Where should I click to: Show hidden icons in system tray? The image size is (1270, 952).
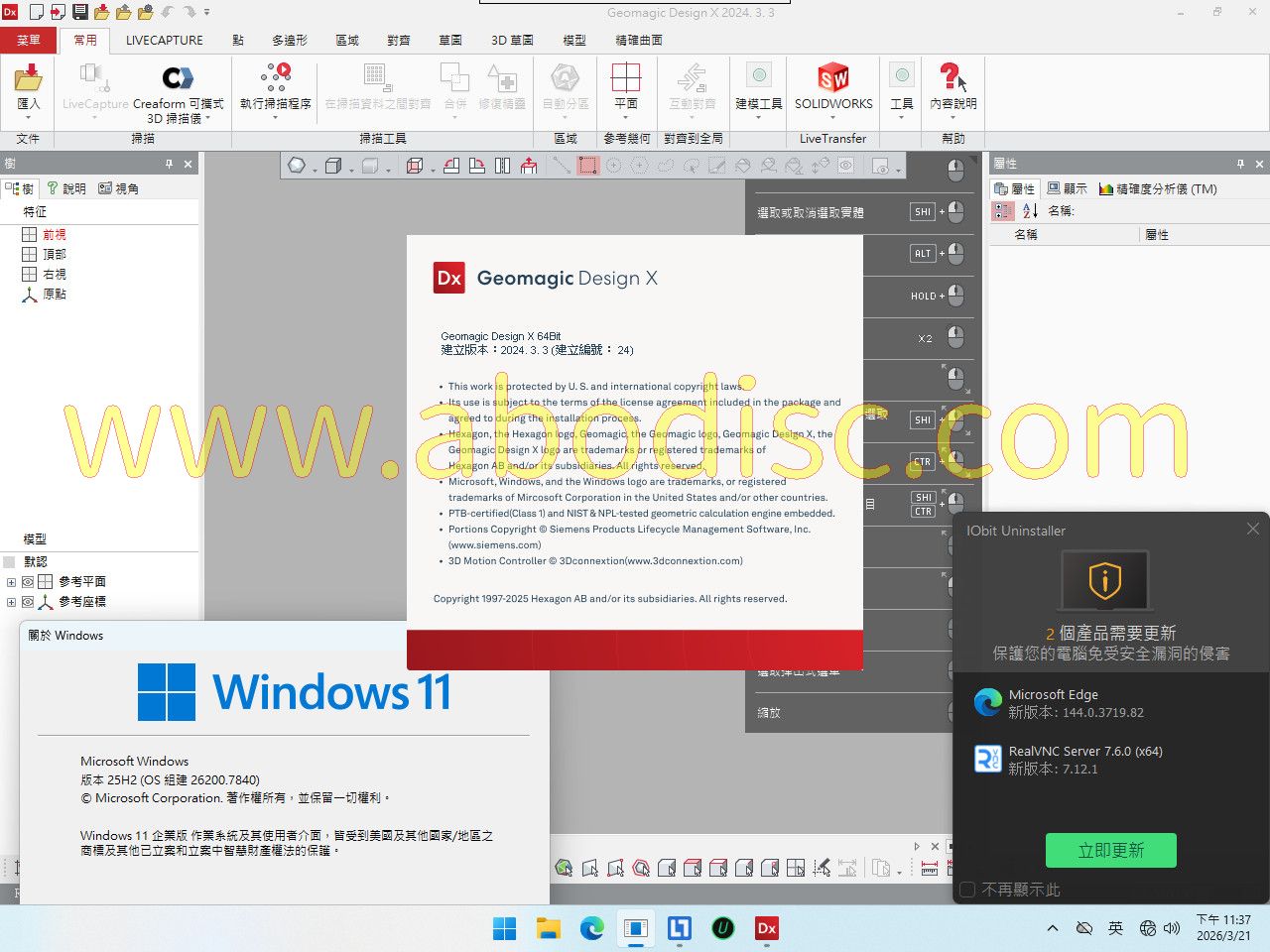1053,928
